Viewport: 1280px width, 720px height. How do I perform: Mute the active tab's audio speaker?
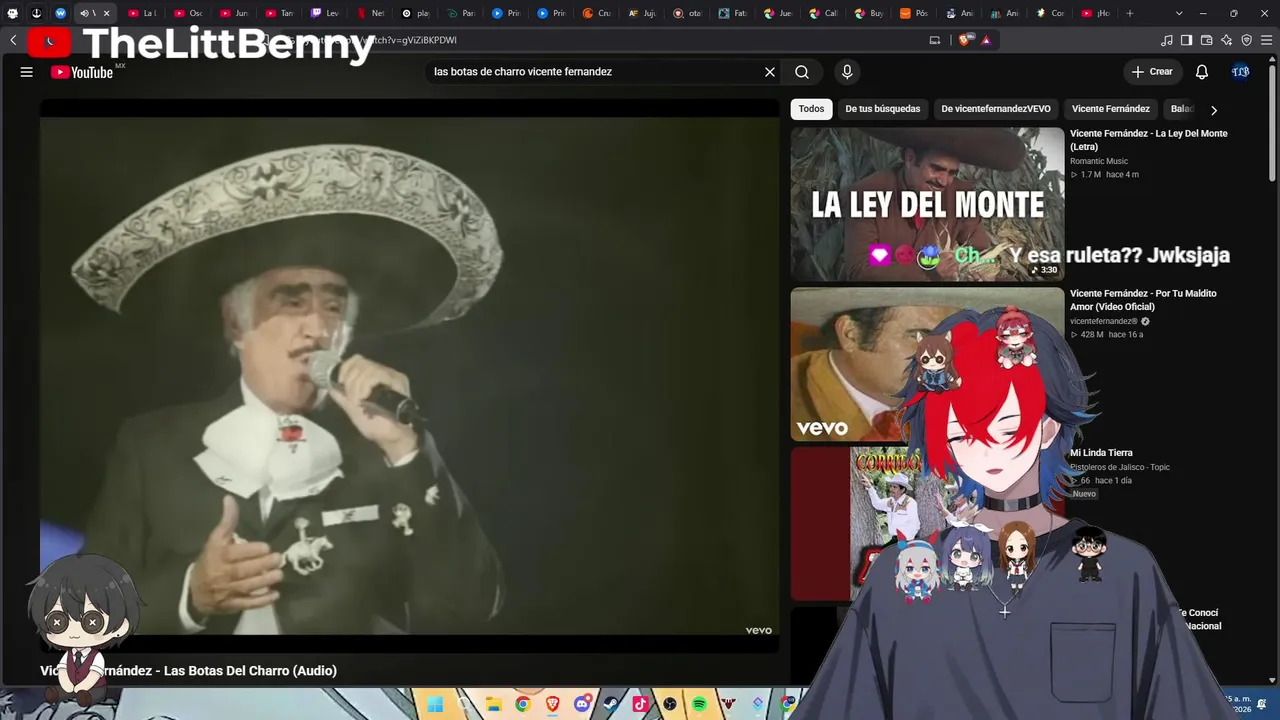click(84, 13)
